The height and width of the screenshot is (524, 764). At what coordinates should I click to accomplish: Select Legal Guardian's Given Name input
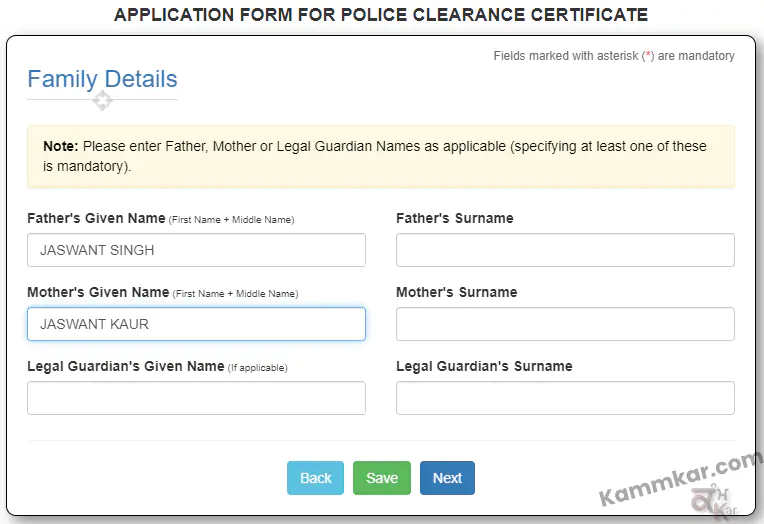pyautogui.click(x=196, y=398)
